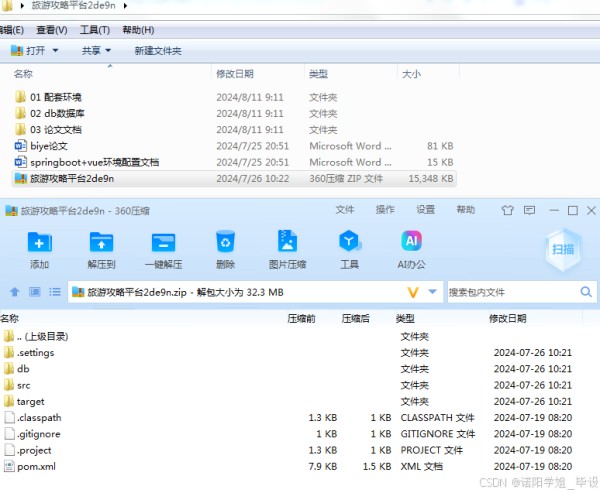Click the 一键解压 one-click extract icon
600x493 pixels.
(163, 242)
